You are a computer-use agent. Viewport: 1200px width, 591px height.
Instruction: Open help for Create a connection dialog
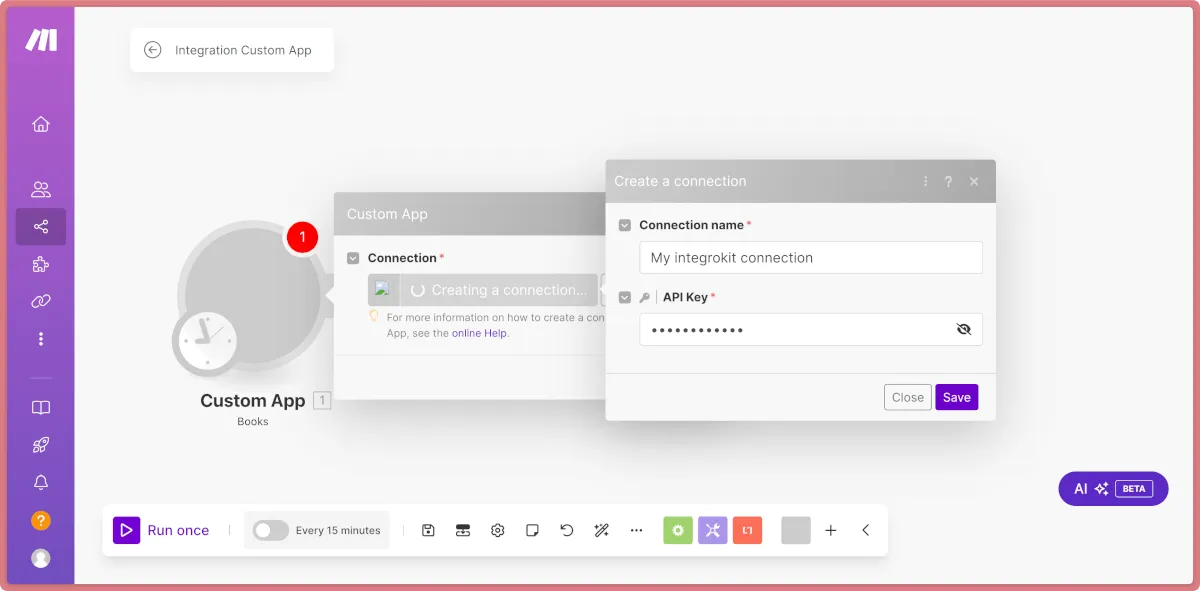click(949, 181)
